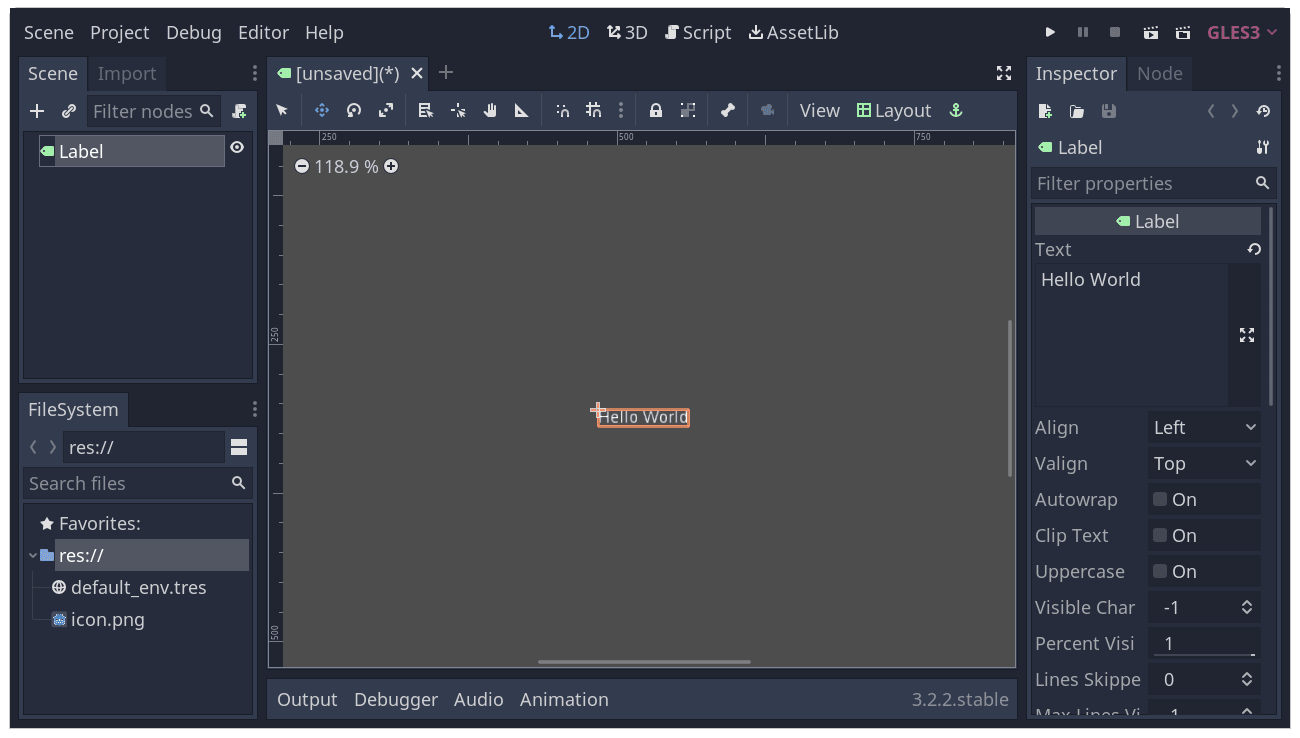This screenshot has width=1300, height=738.
Task: Lock the selected node with the padlock icon
Action: [x=655, y=110]
